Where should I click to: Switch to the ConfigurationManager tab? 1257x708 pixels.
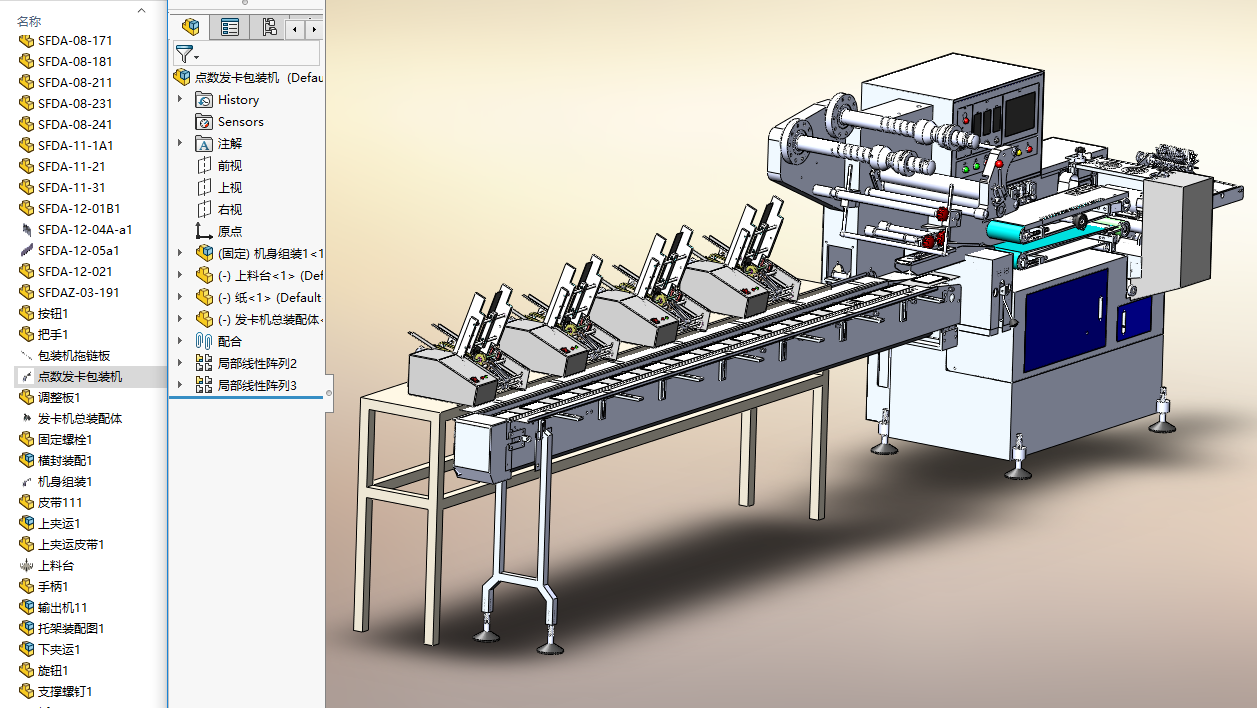click(x=269, y=27)
